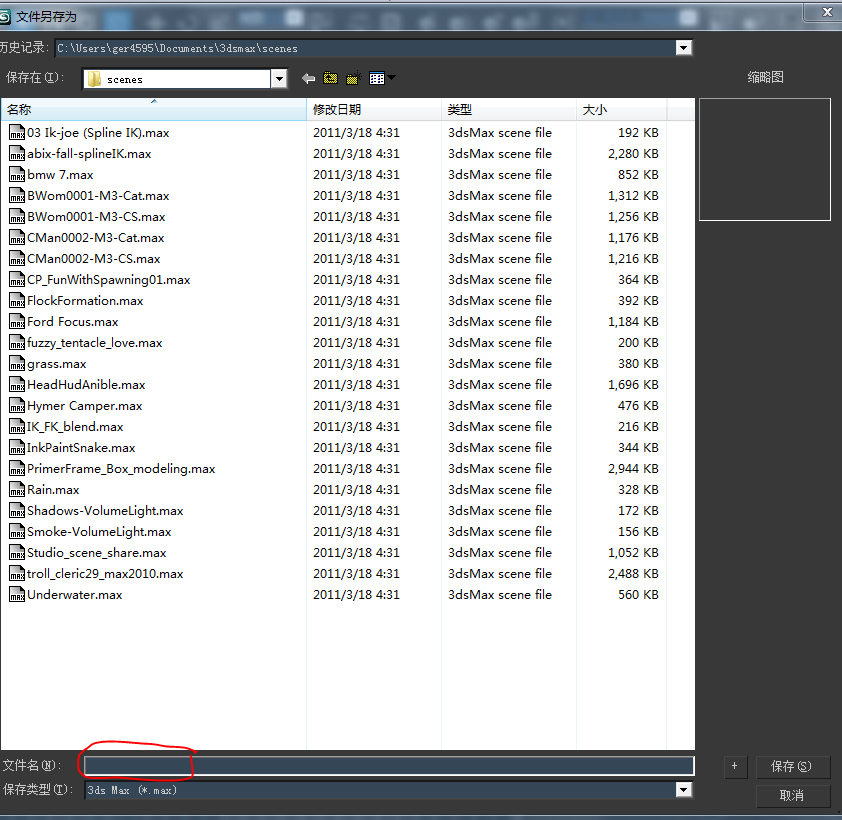Screen dimensions: 842x820
Task: Select Smoke-VolumeLight.max file
Action: pos(99,532)
